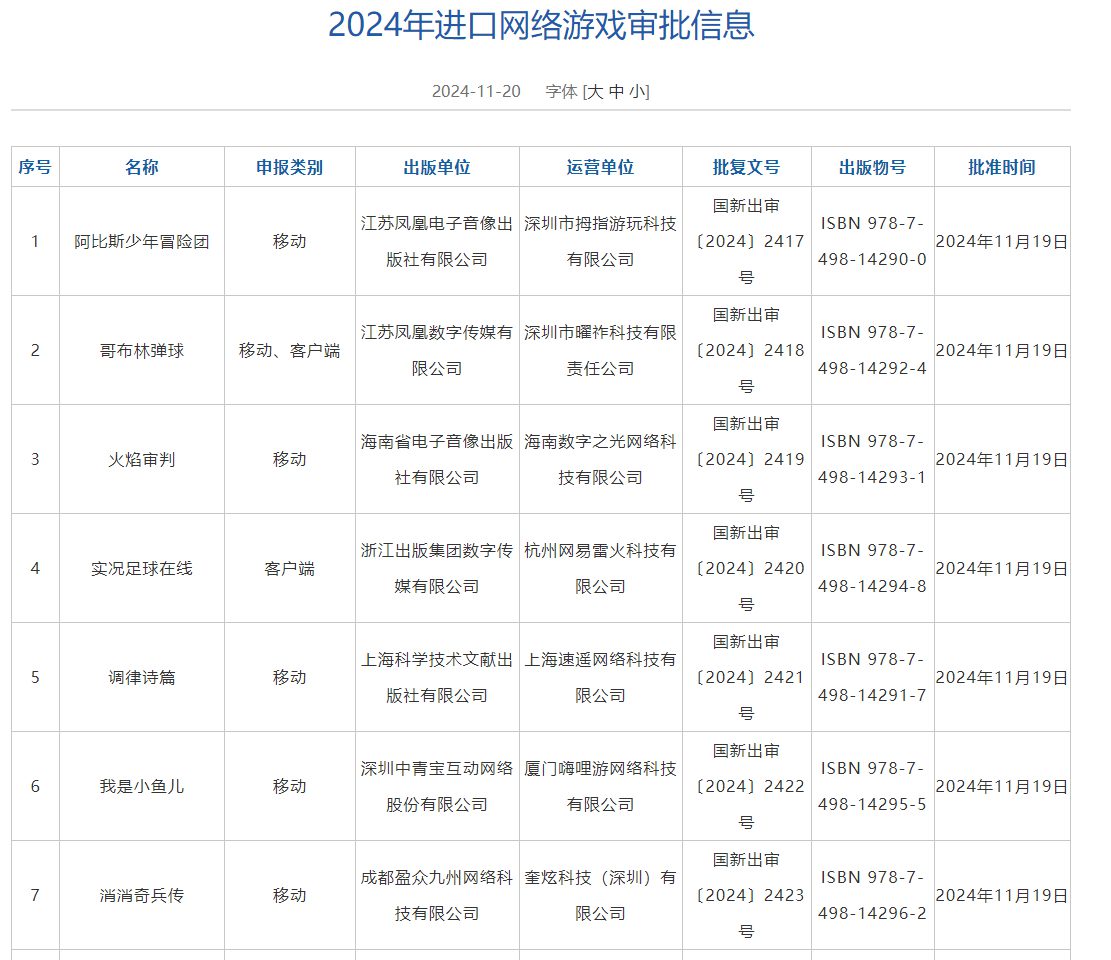Click the publish date 2024-11-20
This screenshot has height=960, width=1111.
(x=476, y=91)
